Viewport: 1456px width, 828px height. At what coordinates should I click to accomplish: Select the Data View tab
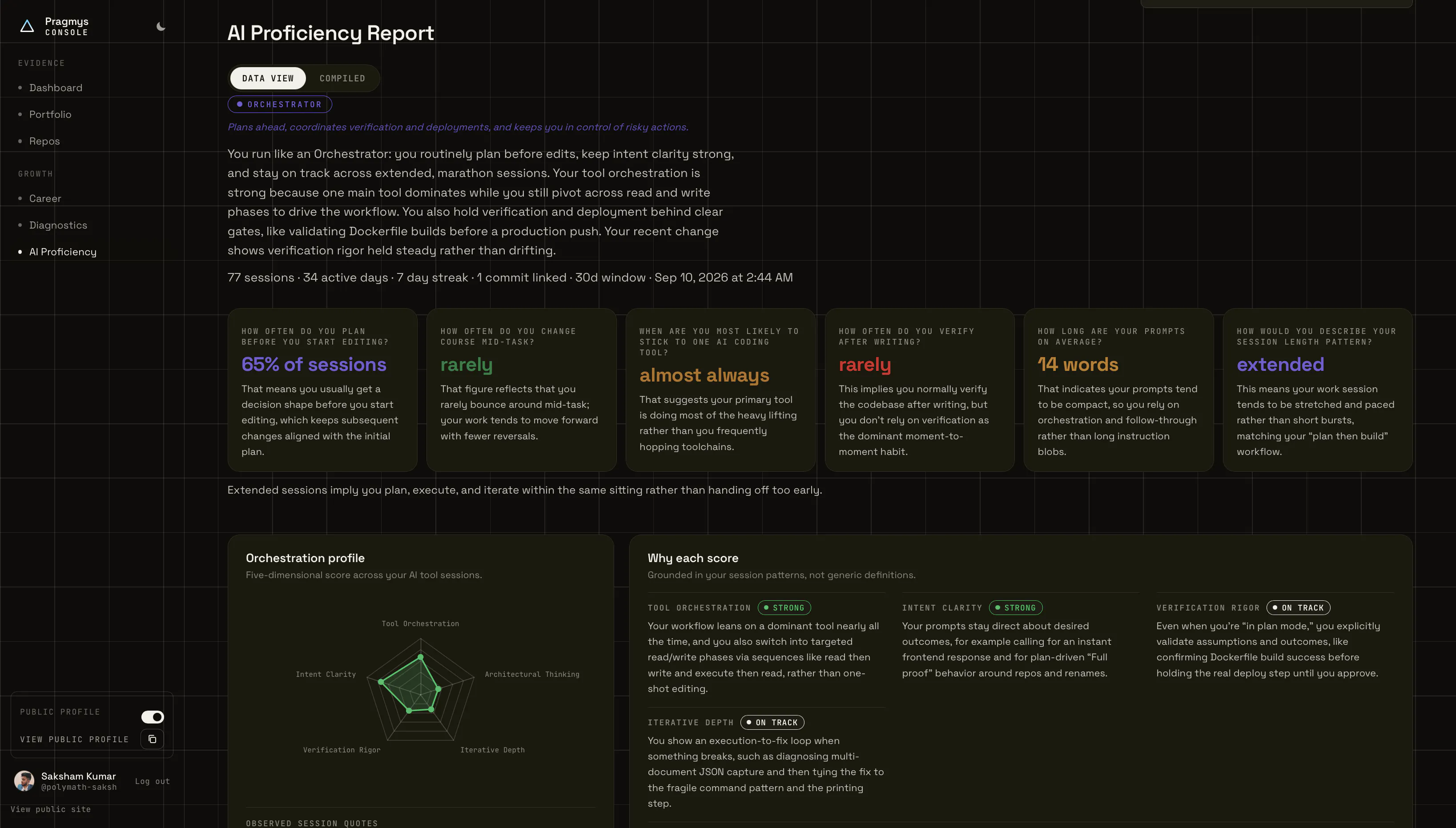[x=268, y=78]
